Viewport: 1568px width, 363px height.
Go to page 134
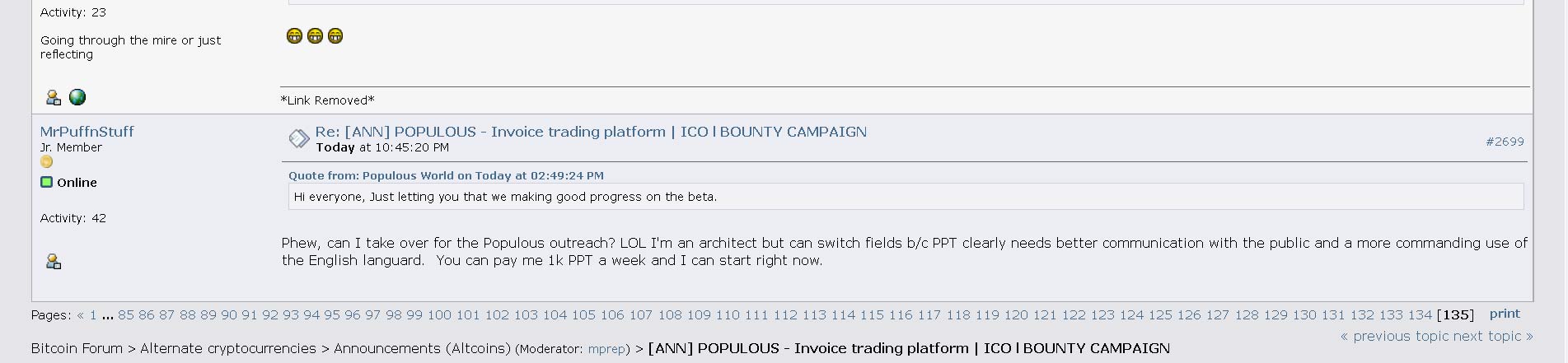[1420, 314]
